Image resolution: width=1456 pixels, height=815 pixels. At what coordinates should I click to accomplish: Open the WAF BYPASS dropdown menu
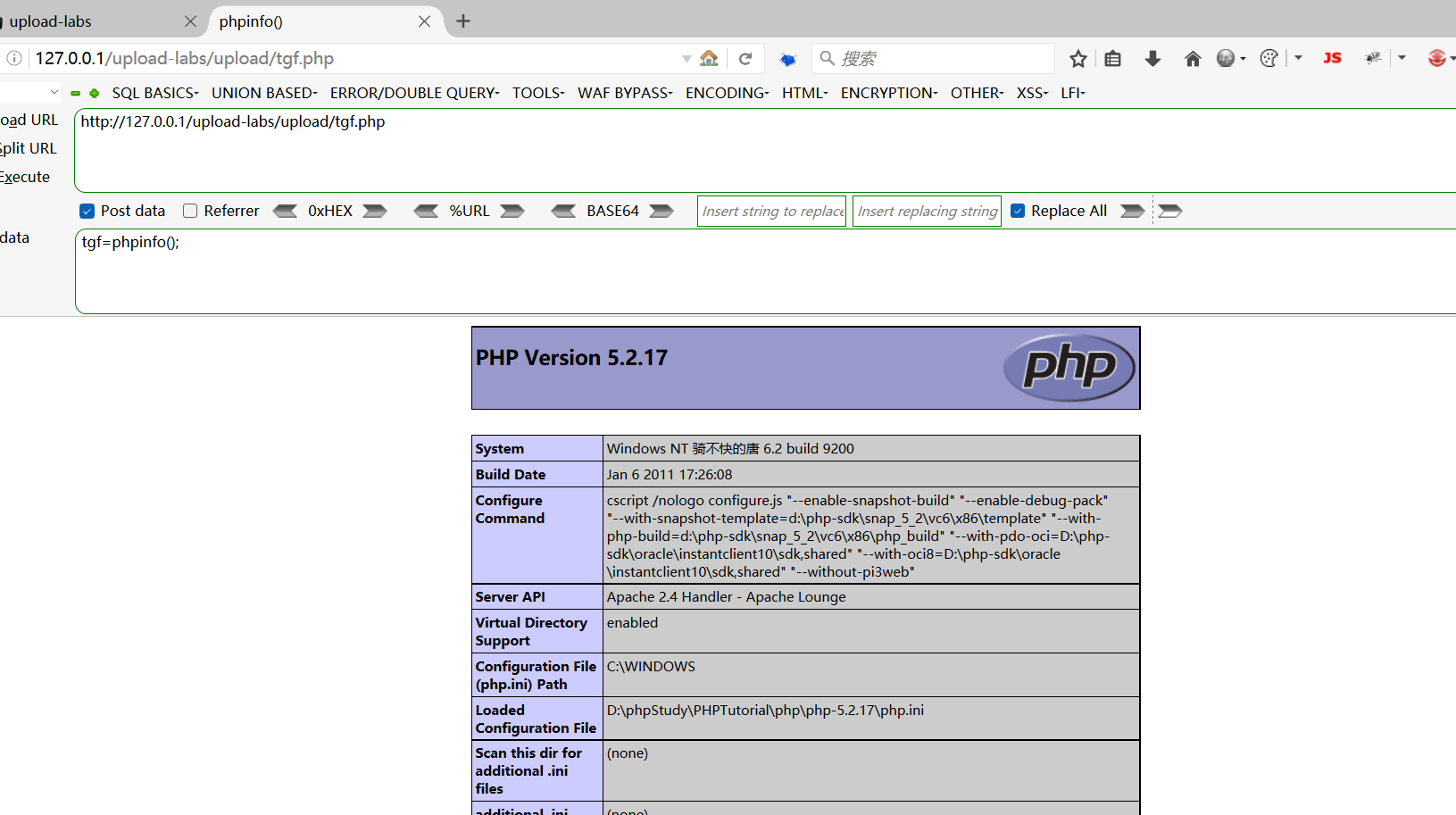point(625,93)
